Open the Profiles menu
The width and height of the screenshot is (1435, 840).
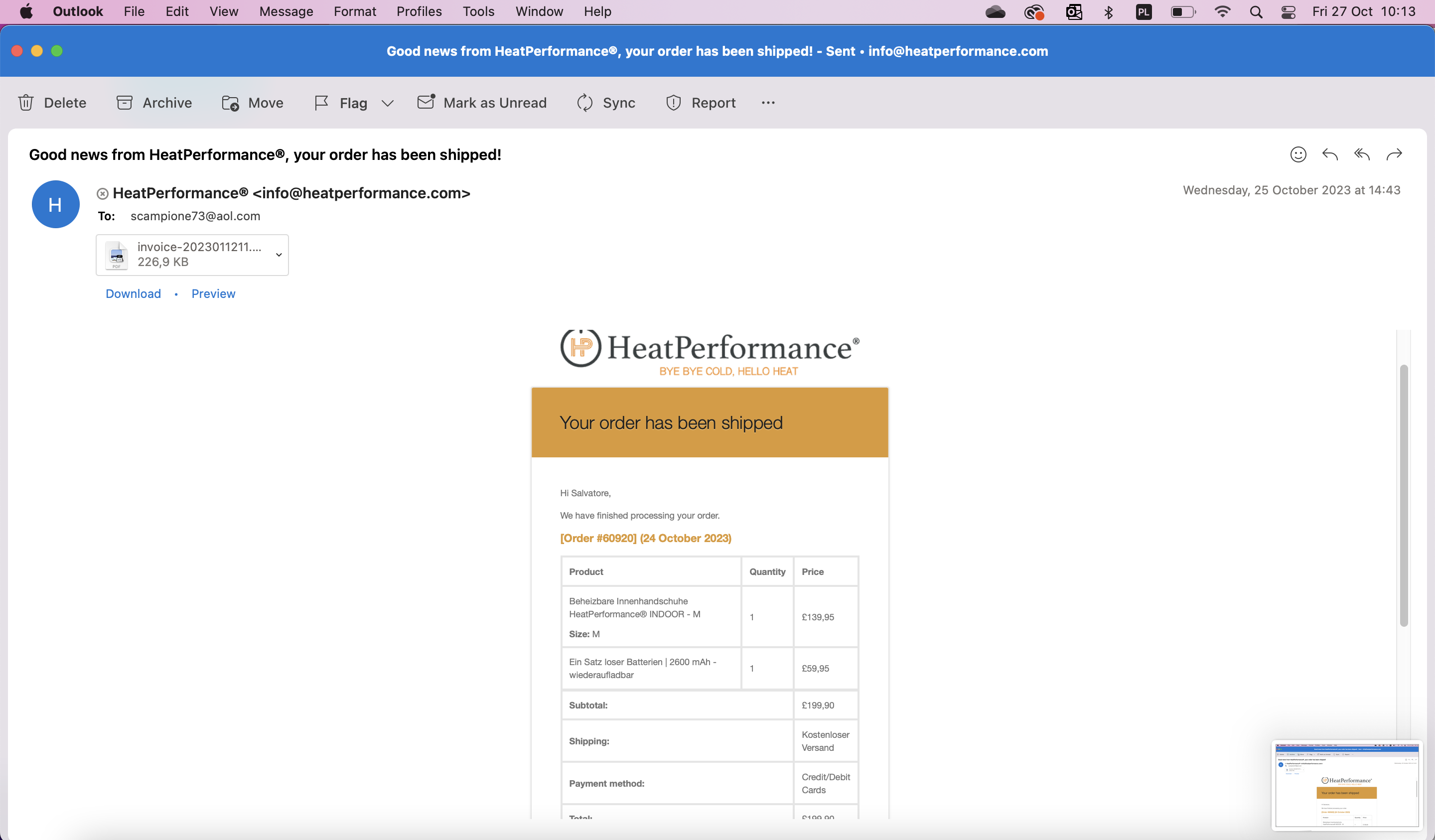coord(419,11)
